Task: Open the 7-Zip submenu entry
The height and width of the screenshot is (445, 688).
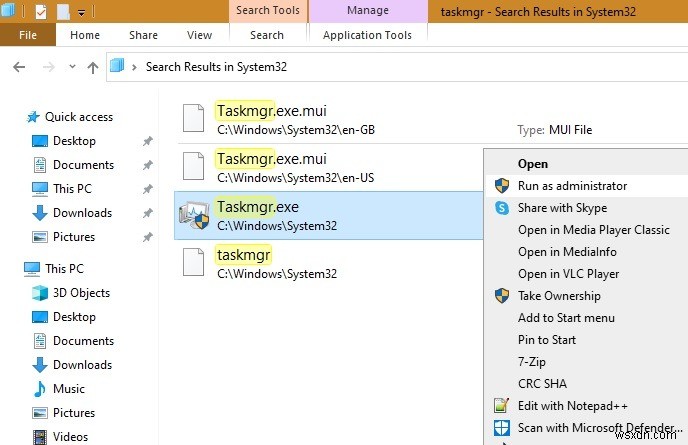Action: [x=532, y=362]
